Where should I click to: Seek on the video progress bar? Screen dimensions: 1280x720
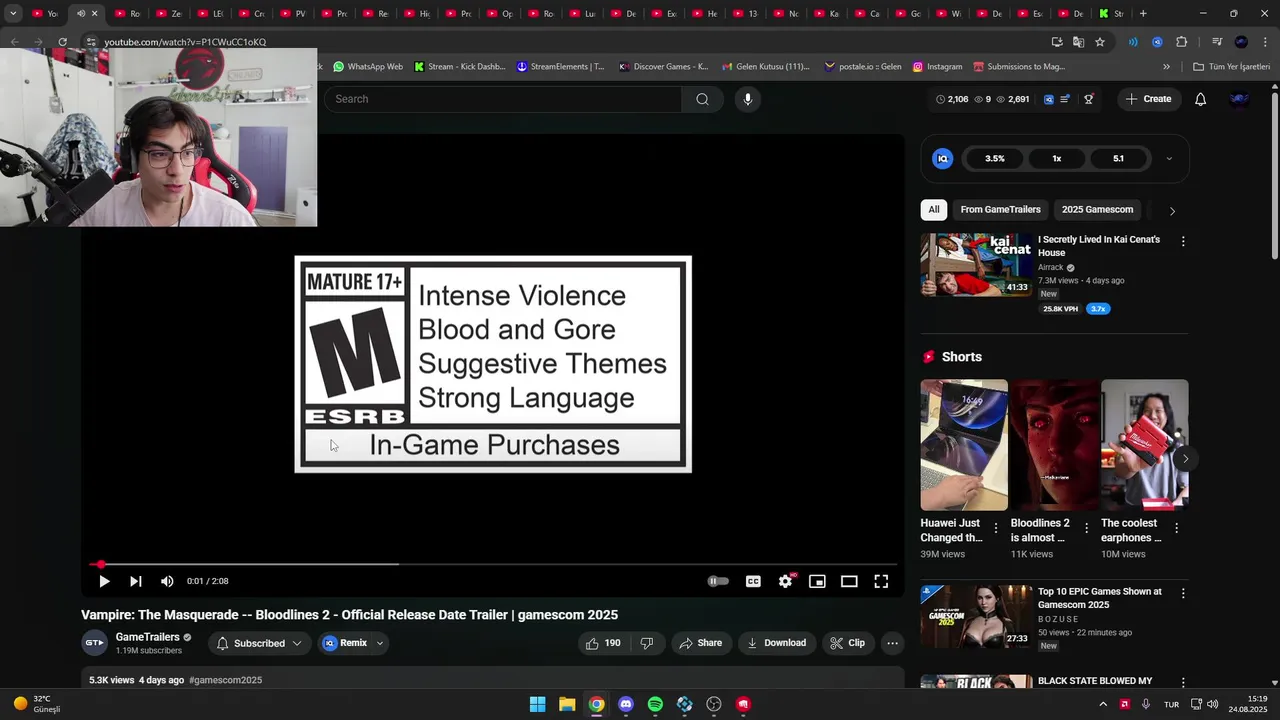point(492,564)
